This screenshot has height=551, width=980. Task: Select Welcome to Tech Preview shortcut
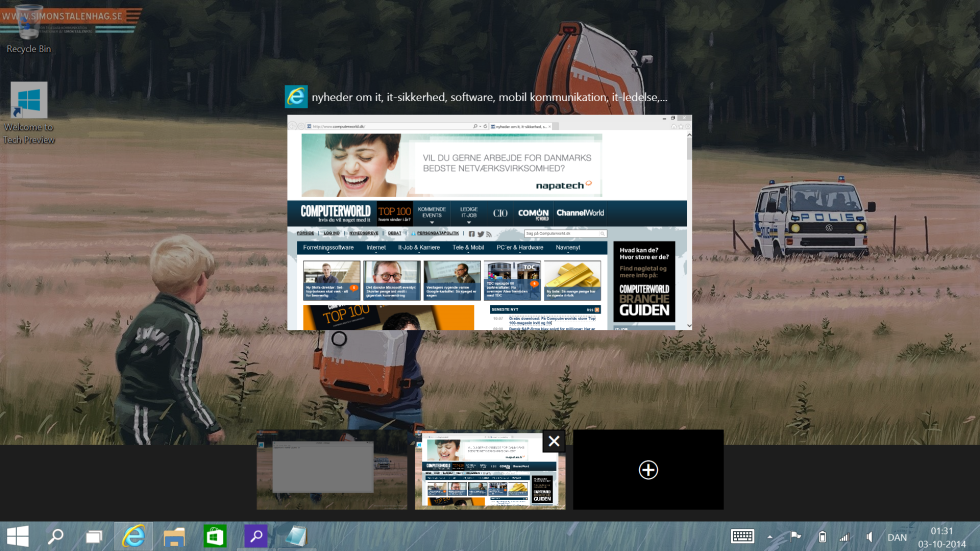click(x=29, y=114)
